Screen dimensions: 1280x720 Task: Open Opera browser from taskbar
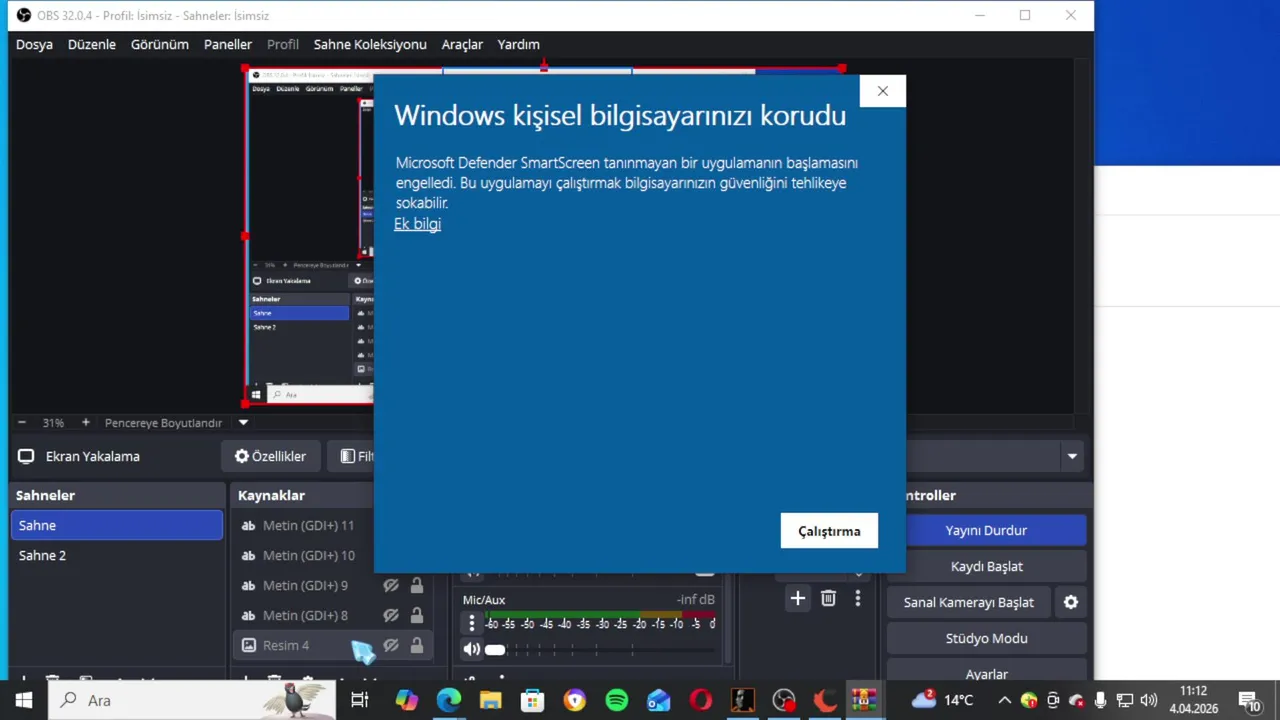700,700
